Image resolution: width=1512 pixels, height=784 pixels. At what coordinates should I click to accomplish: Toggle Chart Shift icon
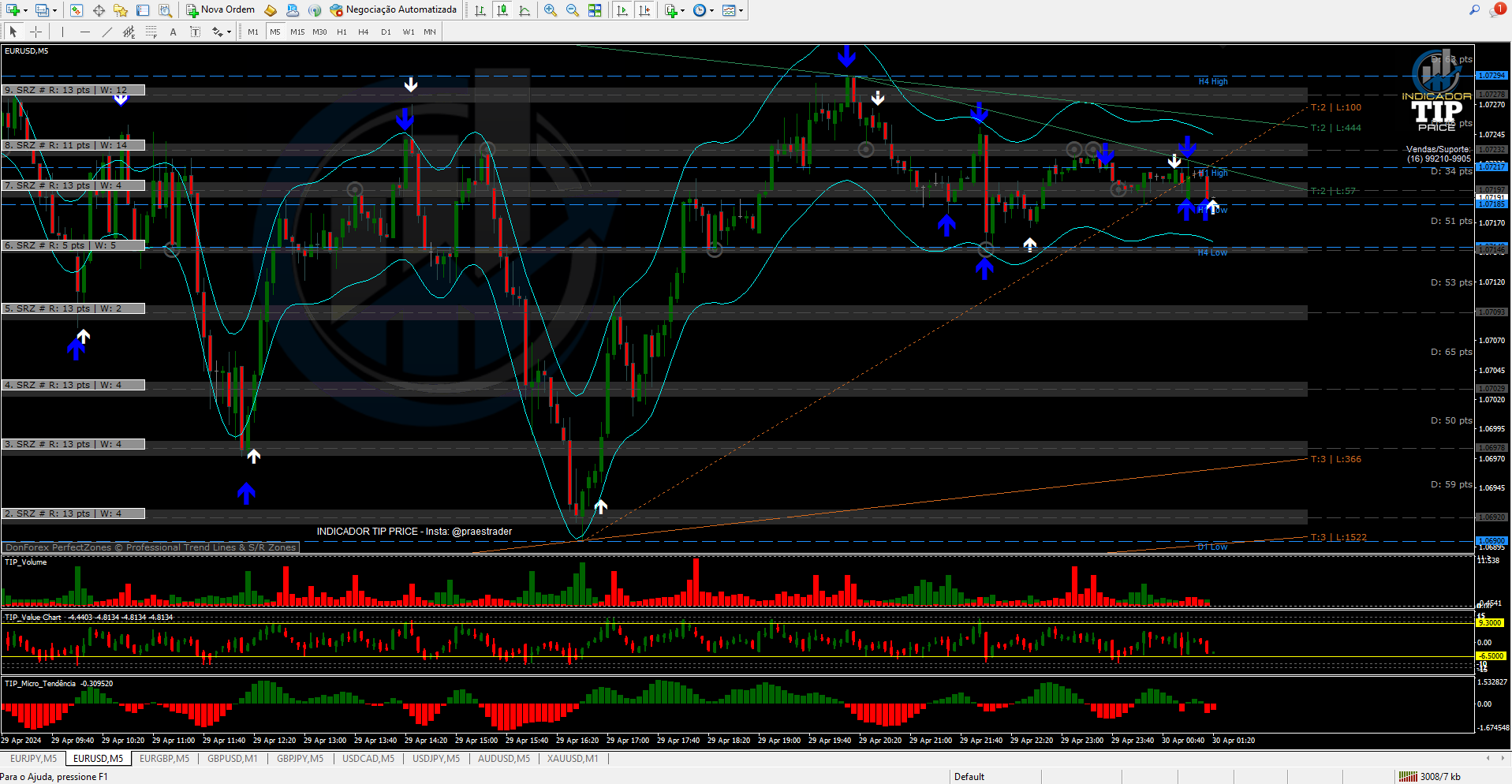(x=644, y=10)
